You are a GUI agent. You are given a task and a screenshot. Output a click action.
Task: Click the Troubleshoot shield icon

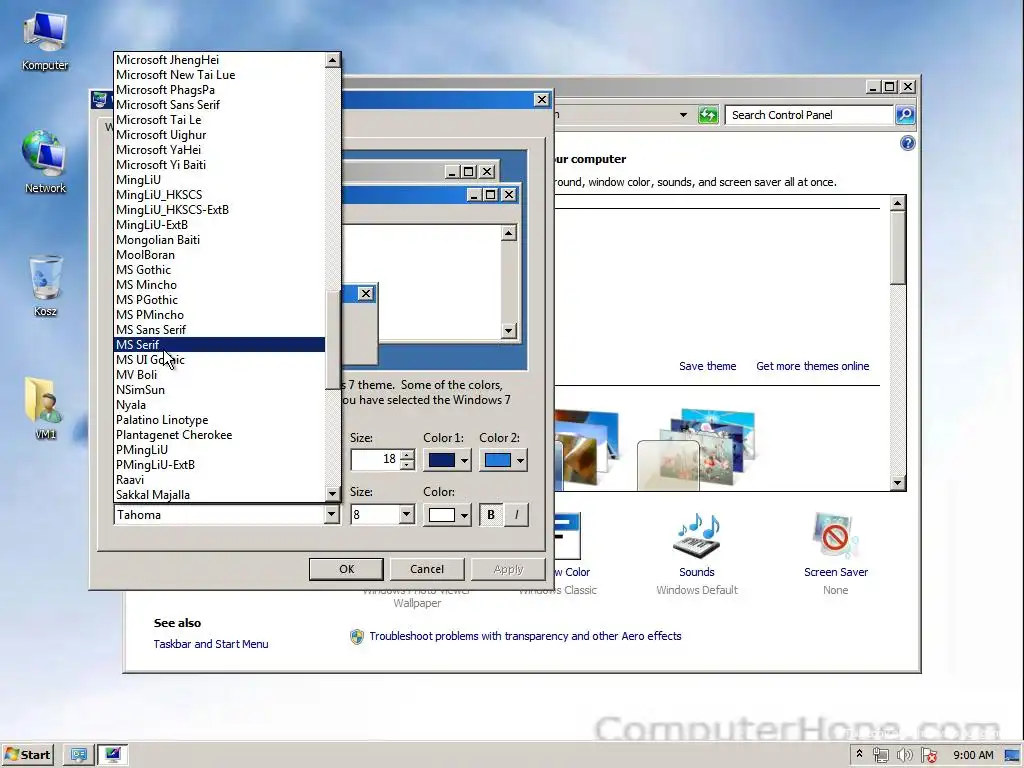(x=357, y=636)
